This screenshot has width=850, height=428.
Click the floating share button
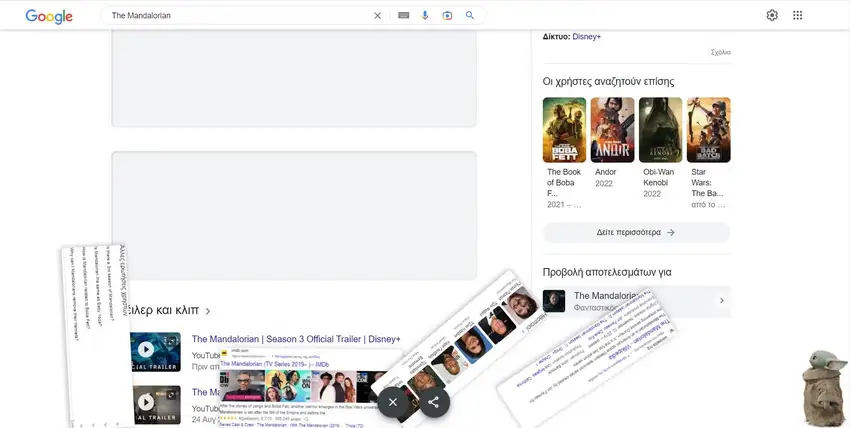(434, 402)
